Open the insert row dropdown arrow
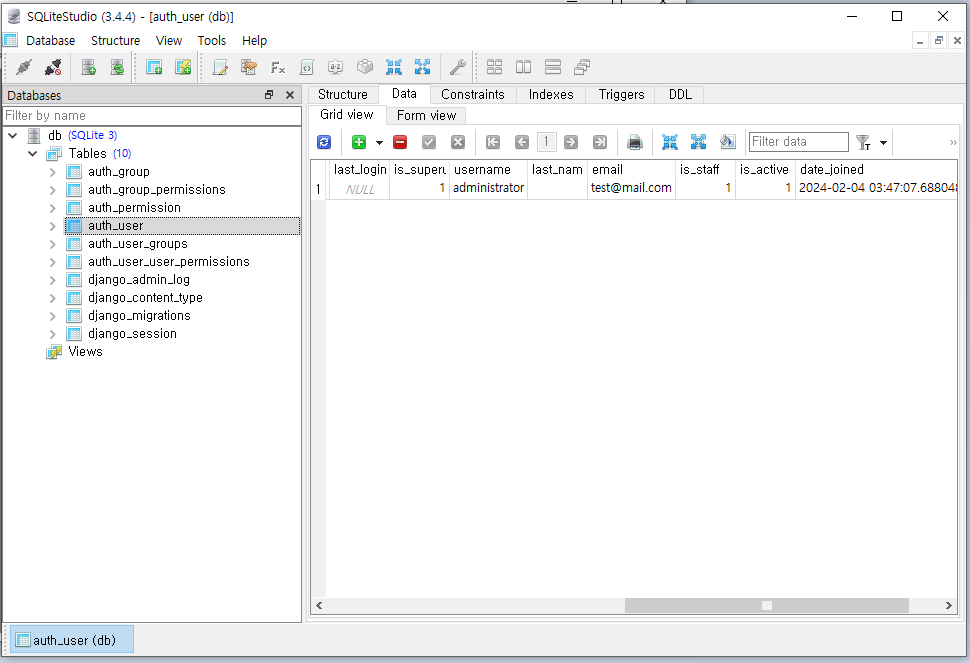Screen dimensions: 970x663 tap(379, 143)
